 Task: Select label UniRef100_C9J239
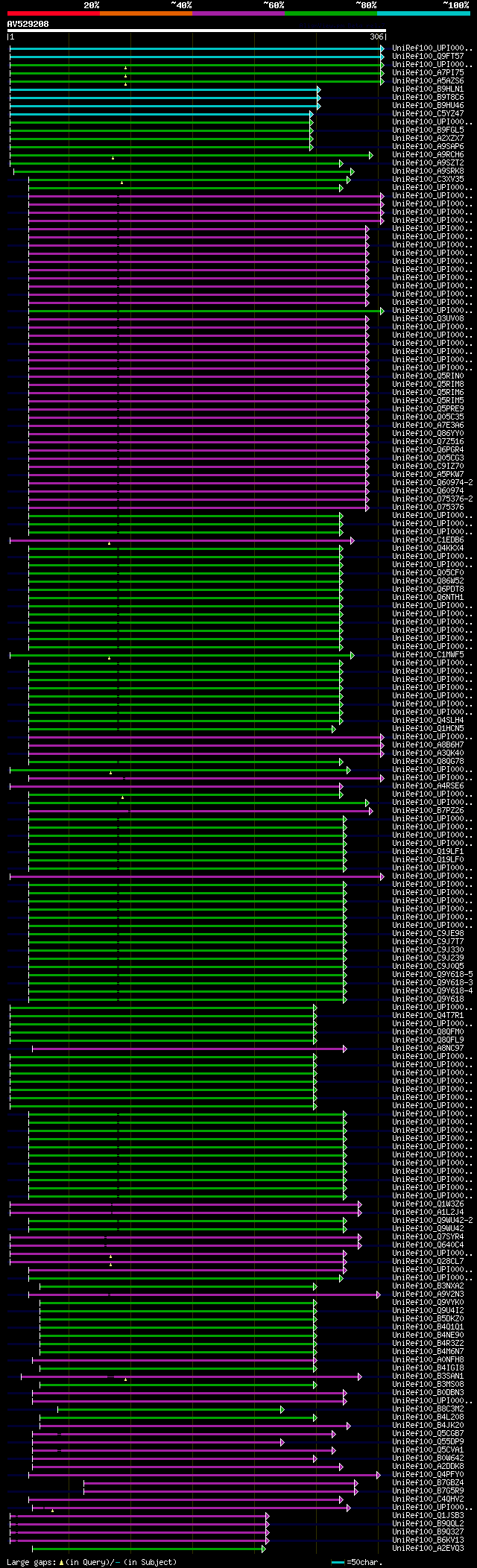428,958
